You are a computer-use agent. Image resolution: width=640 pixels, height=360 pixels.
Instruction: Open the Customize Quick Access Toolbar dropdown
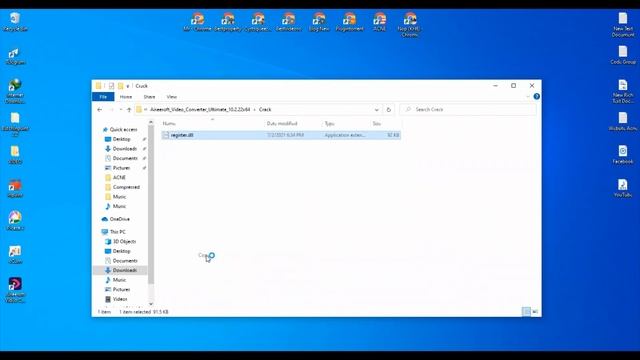128,86
